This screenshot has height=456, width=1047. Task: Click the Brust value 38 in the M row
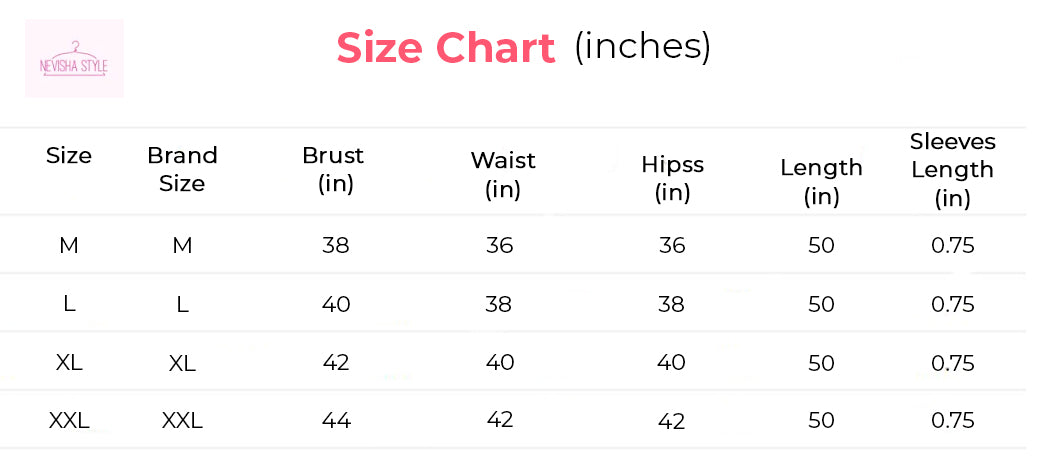tap(336, 245)
